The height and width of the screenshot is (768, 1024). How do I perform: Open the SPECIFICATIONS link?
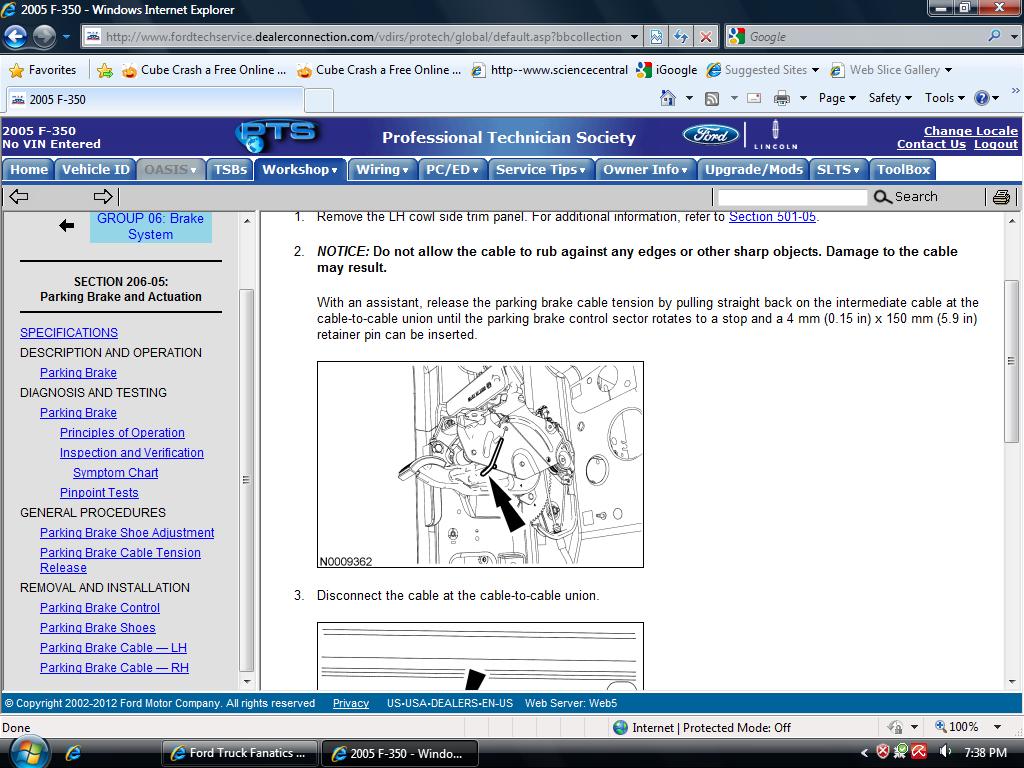69,332
